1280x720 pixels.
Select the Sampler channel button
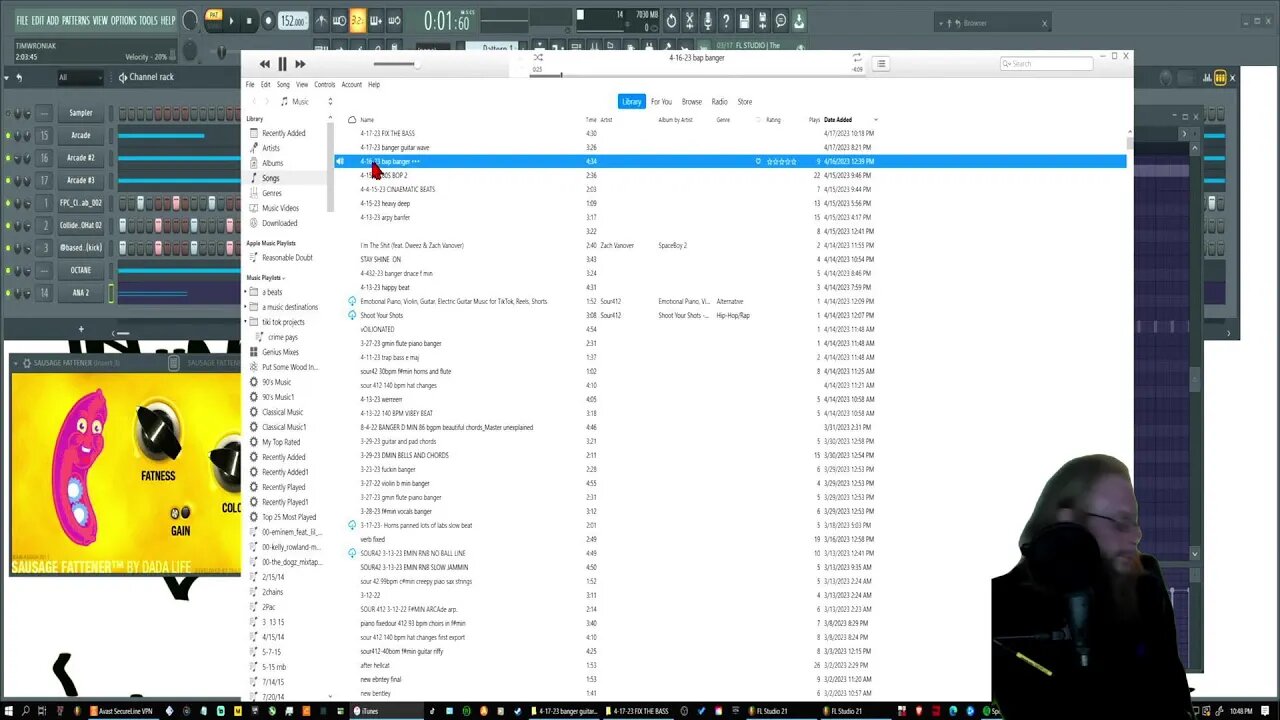(81, 113)
